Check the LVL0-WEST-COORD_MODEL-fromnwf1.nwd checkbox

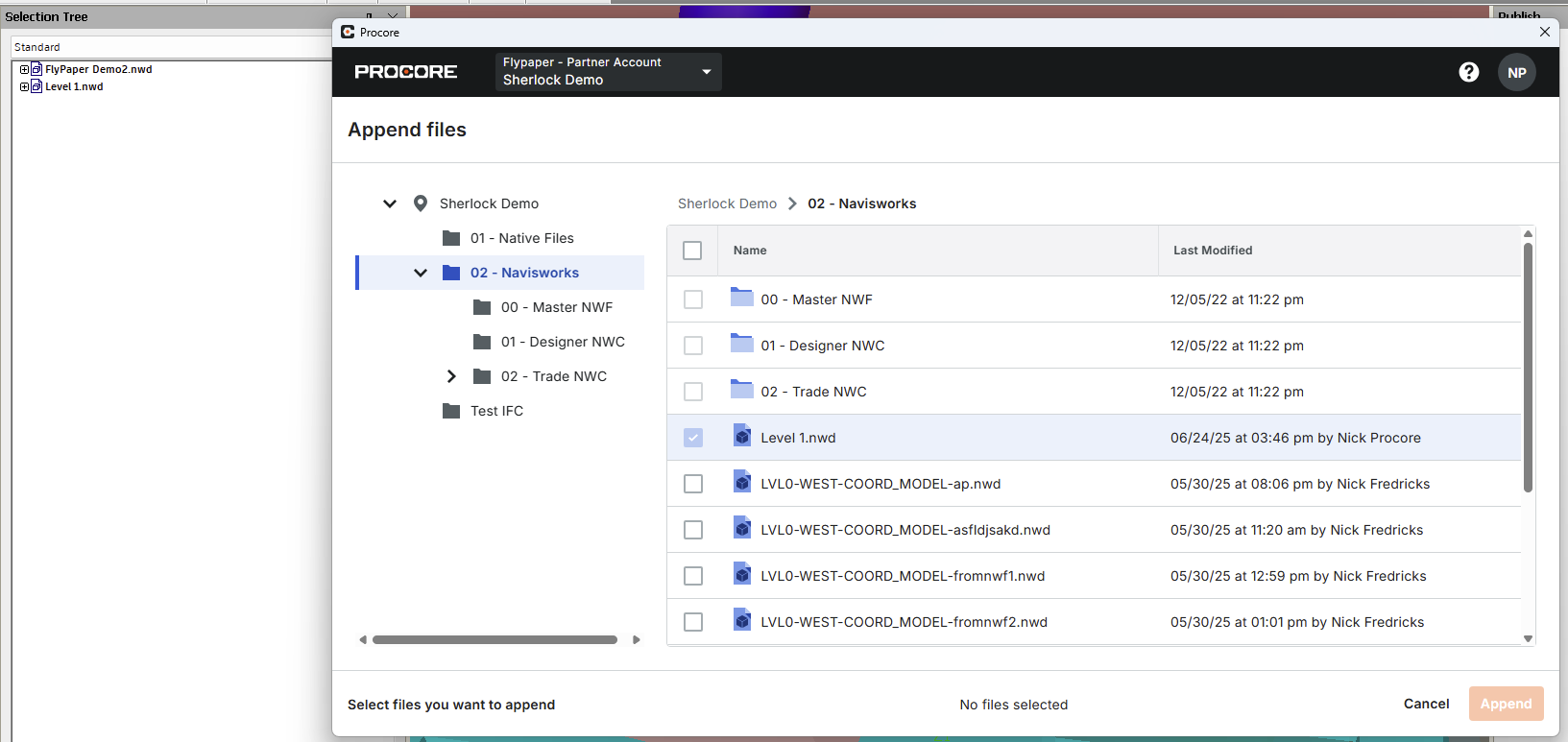[x=693, y=576]
